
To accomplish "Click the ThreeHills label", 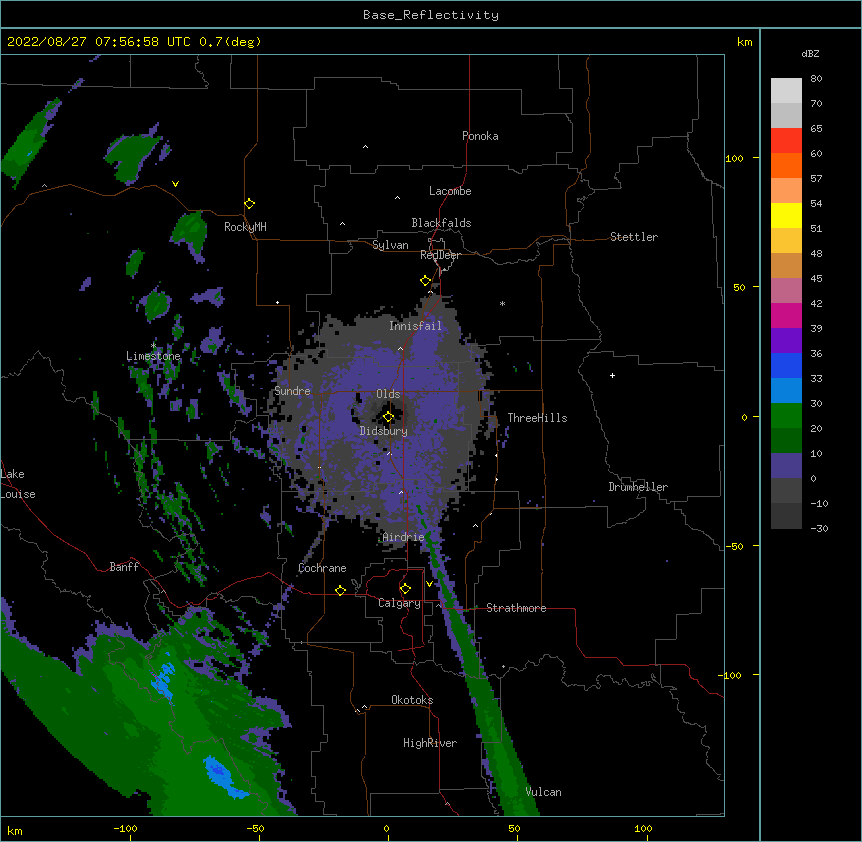I will coord(537,418).
